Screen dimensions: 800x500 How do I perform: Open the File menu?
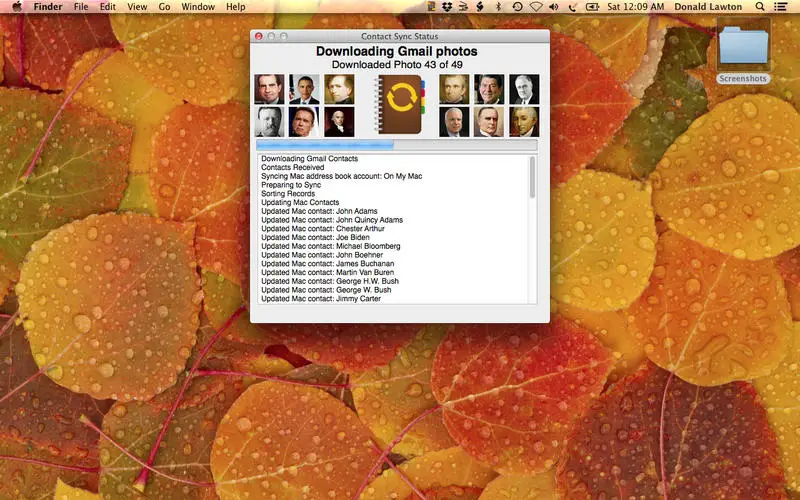81,7
